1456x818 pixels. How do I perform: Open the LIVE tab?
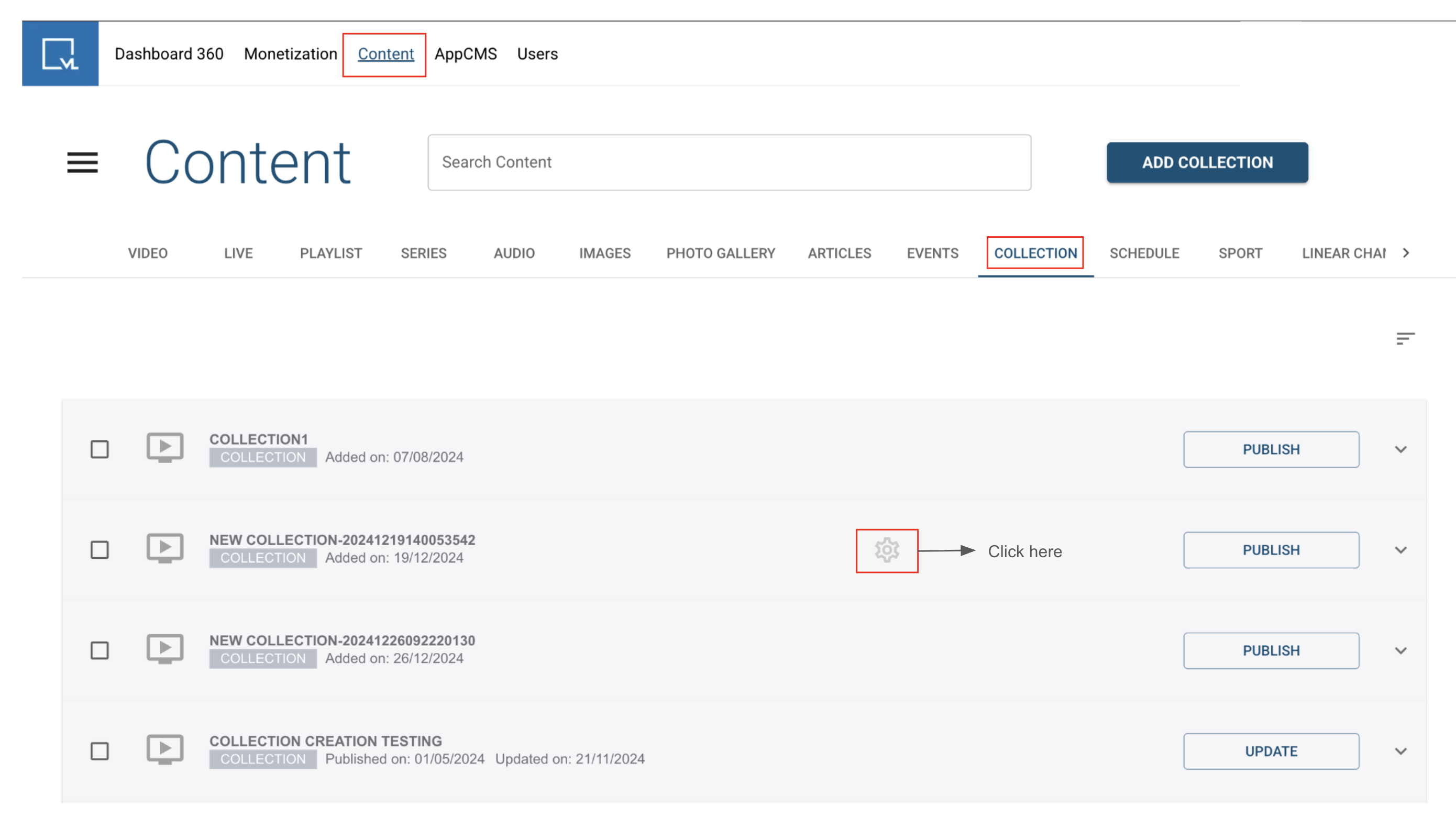[238, 253]
